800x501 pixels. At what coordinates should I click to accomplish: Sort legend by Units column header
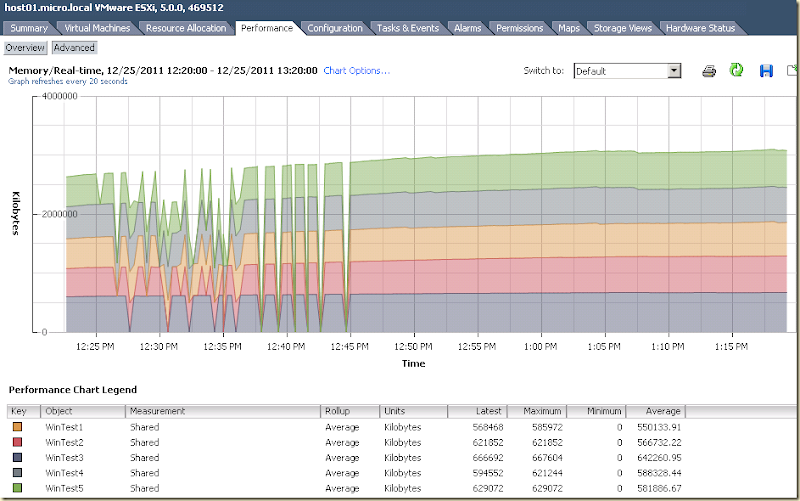[413, 411]
